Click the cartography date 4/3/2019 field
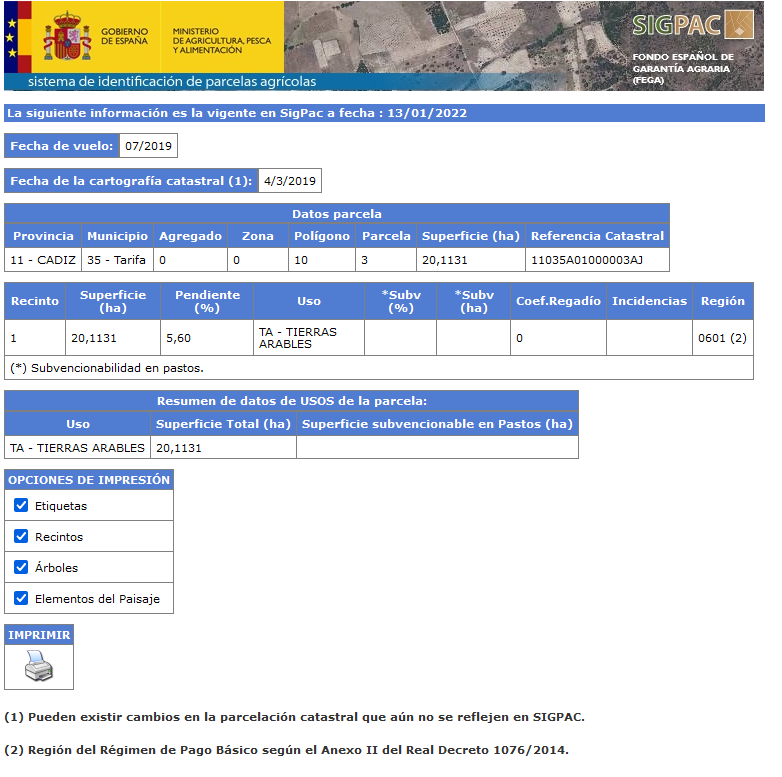 pos(290,181)
